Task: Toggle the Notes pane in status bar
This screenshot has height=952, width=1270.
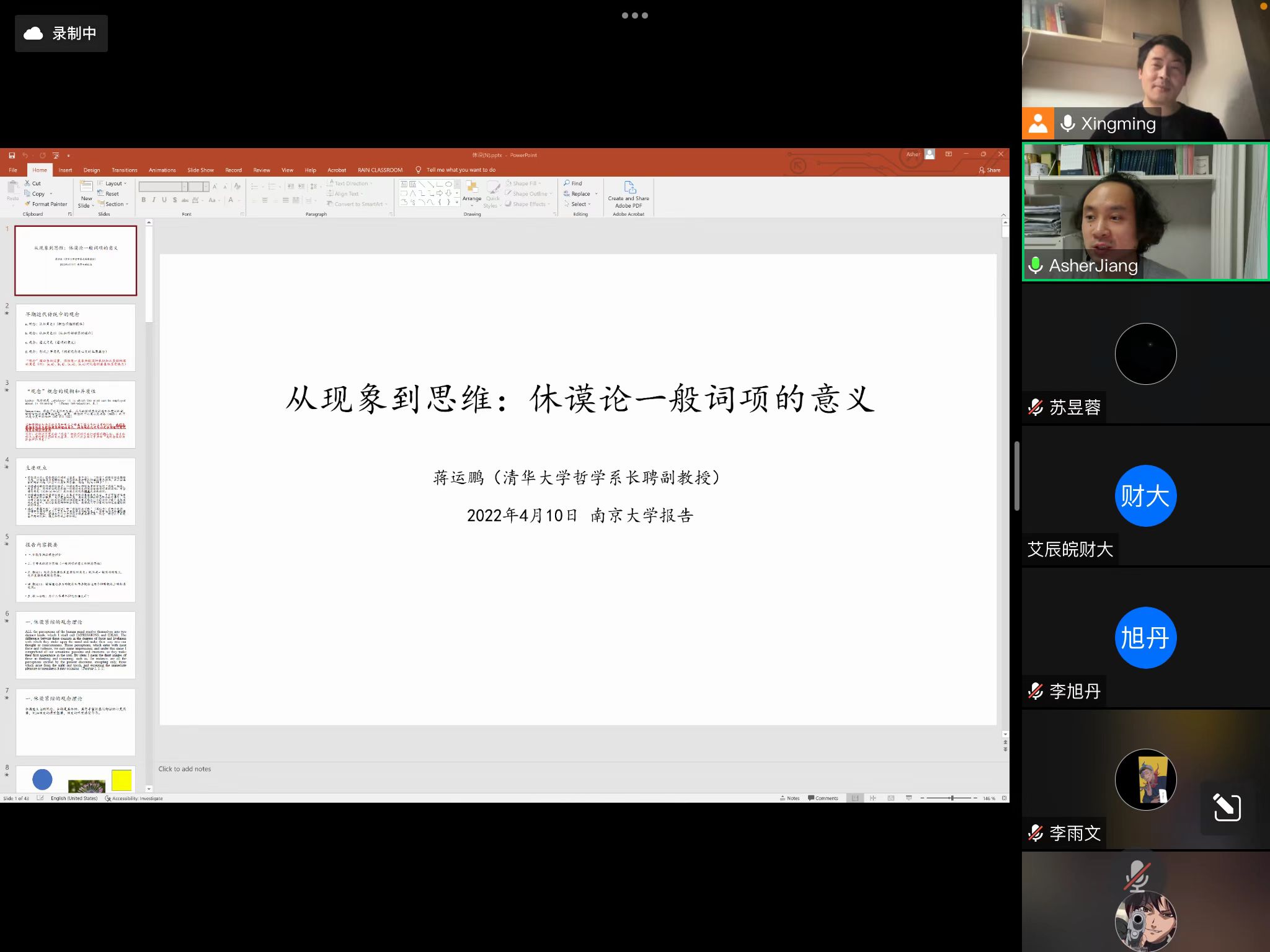Action: pos(790,798)
